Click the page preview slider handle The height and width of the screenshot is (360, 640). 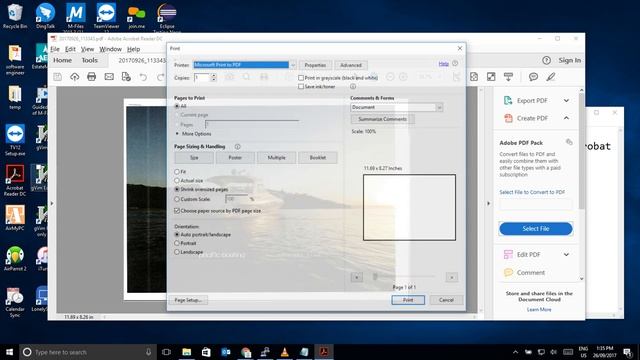tap(375, 277)
